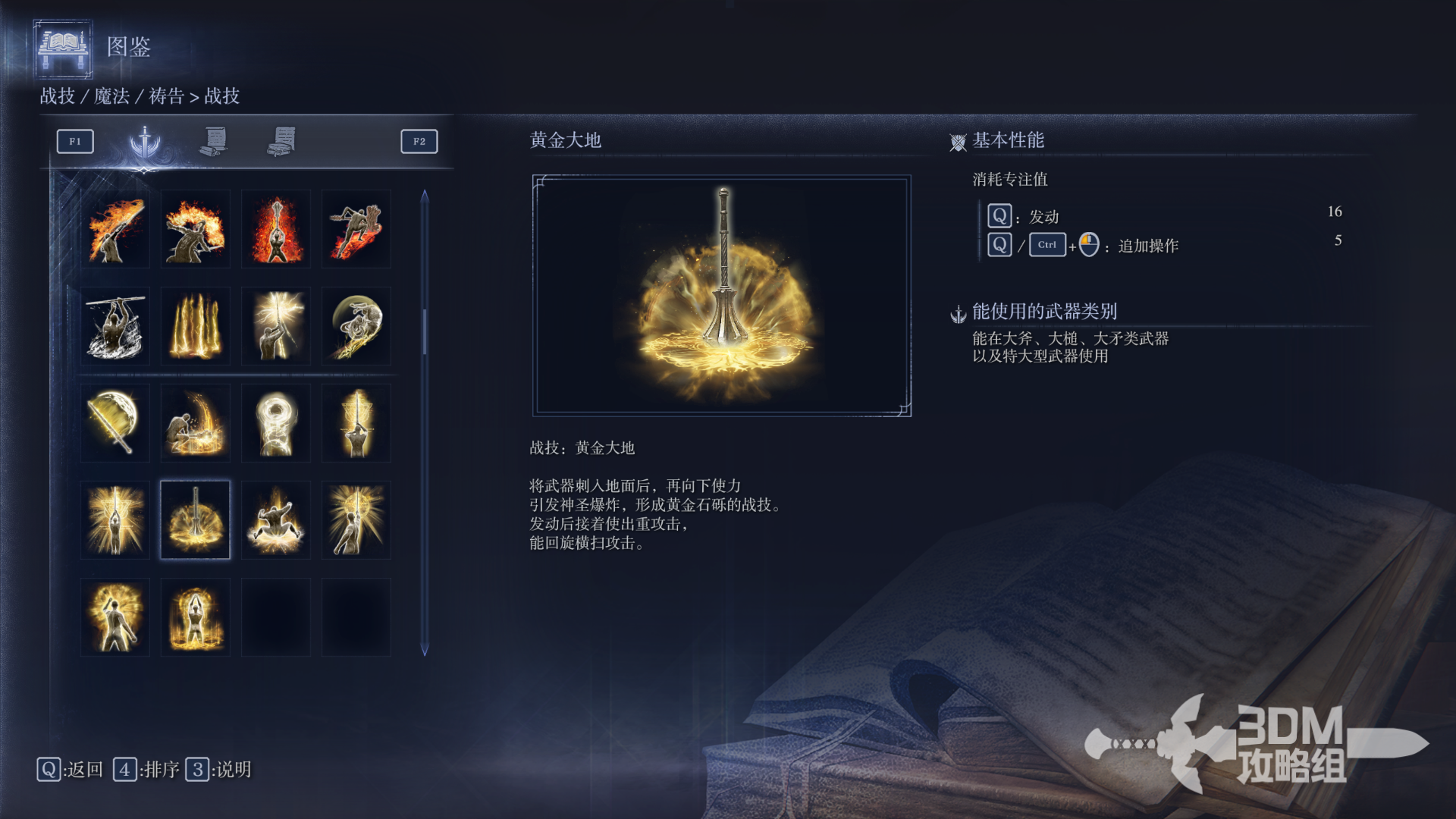Viewport: 1456px width, 819px height.
Task: Open the prayer book stack tab
Action: [281, 142]
